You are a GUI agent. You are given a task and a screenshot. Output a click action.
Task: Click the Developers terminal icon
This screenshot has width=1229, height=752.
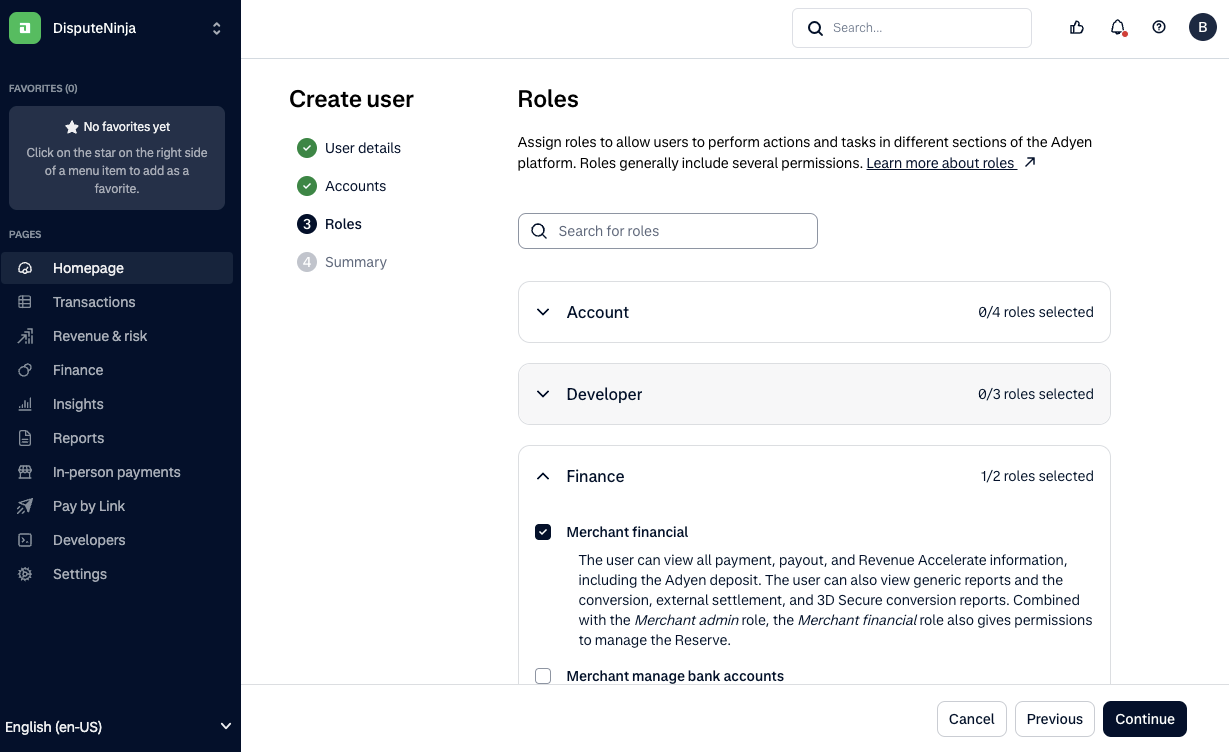[26, 540]
